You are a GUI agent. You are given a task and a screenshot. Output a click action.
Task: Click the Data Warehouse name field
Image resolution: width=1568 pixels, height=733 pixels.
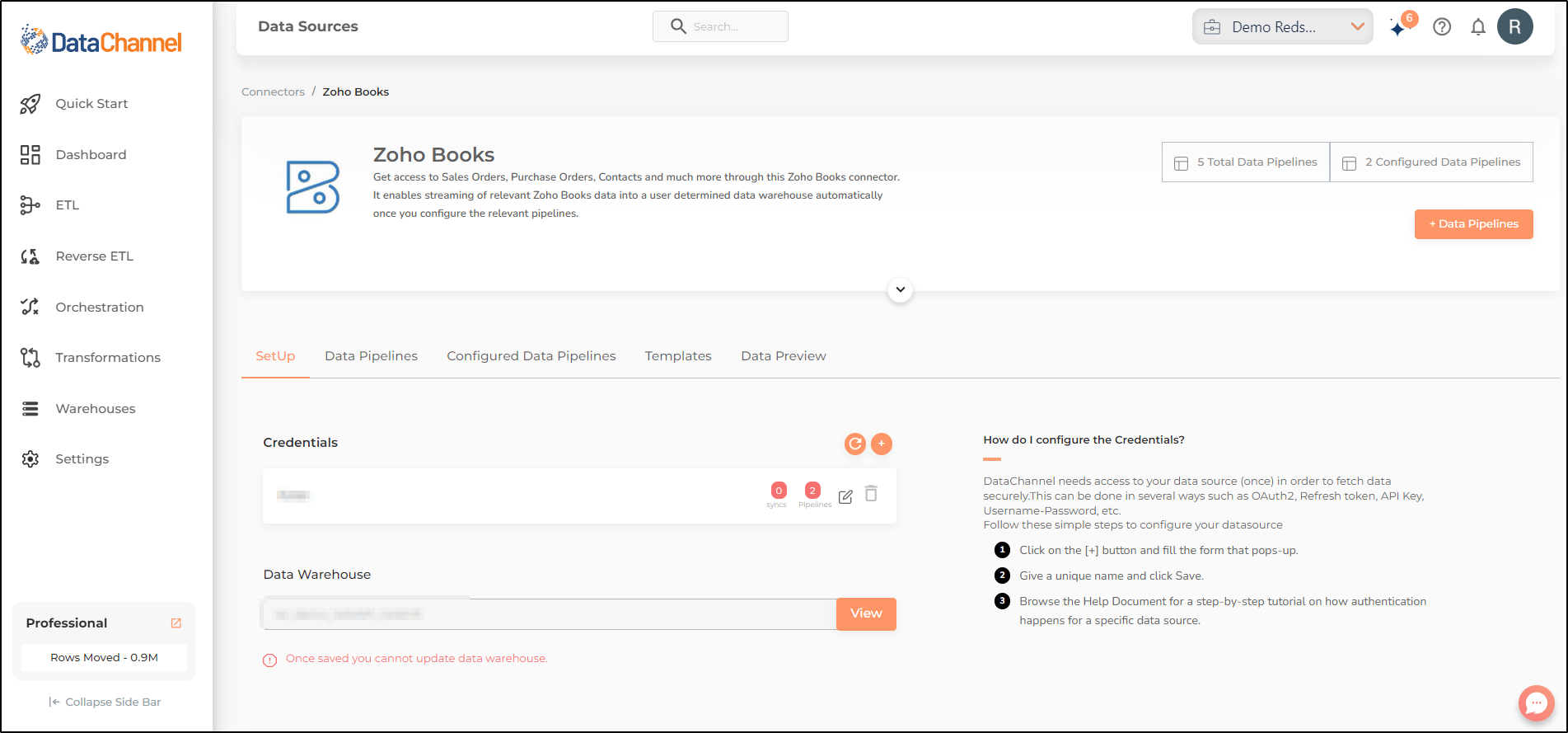[549, 614]
